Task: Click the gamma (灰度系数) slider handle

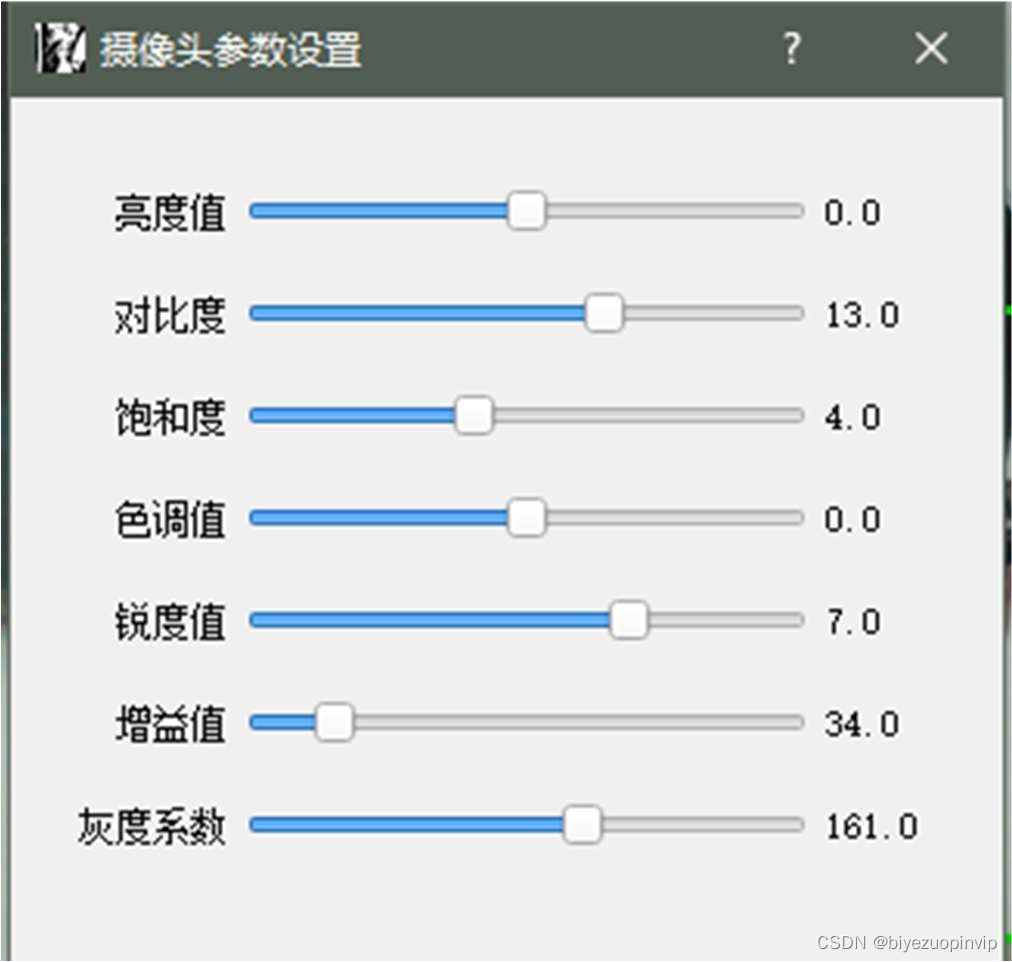Action: [x=584, y=824]
